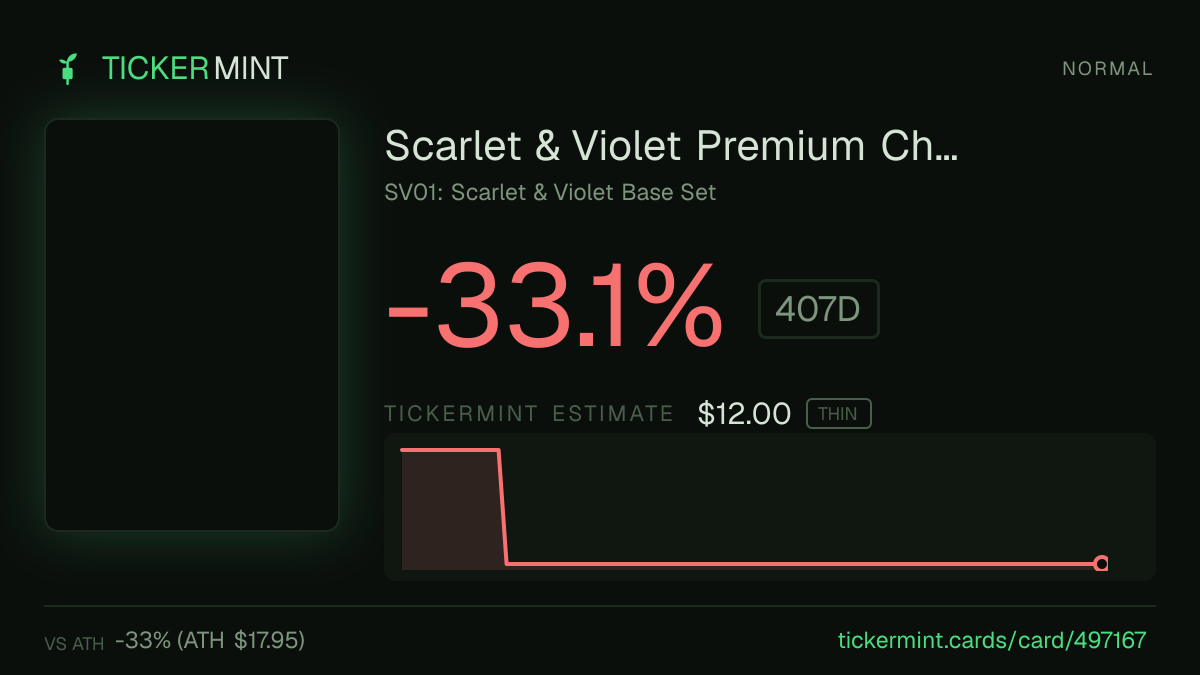Click the $12.00 estimate value
1200x675 pixels.
[x=745, y=414]
